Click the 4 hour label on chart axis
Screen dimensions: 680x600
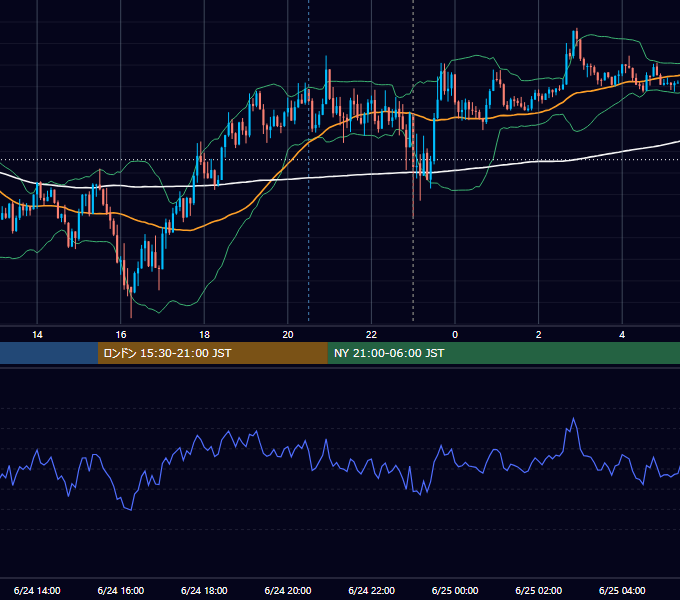point(622,335)
